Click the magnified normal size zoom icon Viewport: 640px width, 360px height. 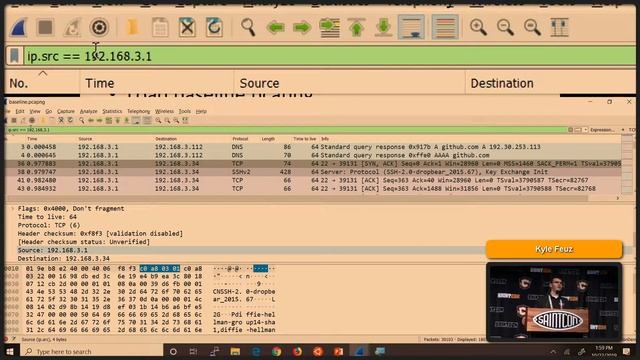[x=532, y=27]
